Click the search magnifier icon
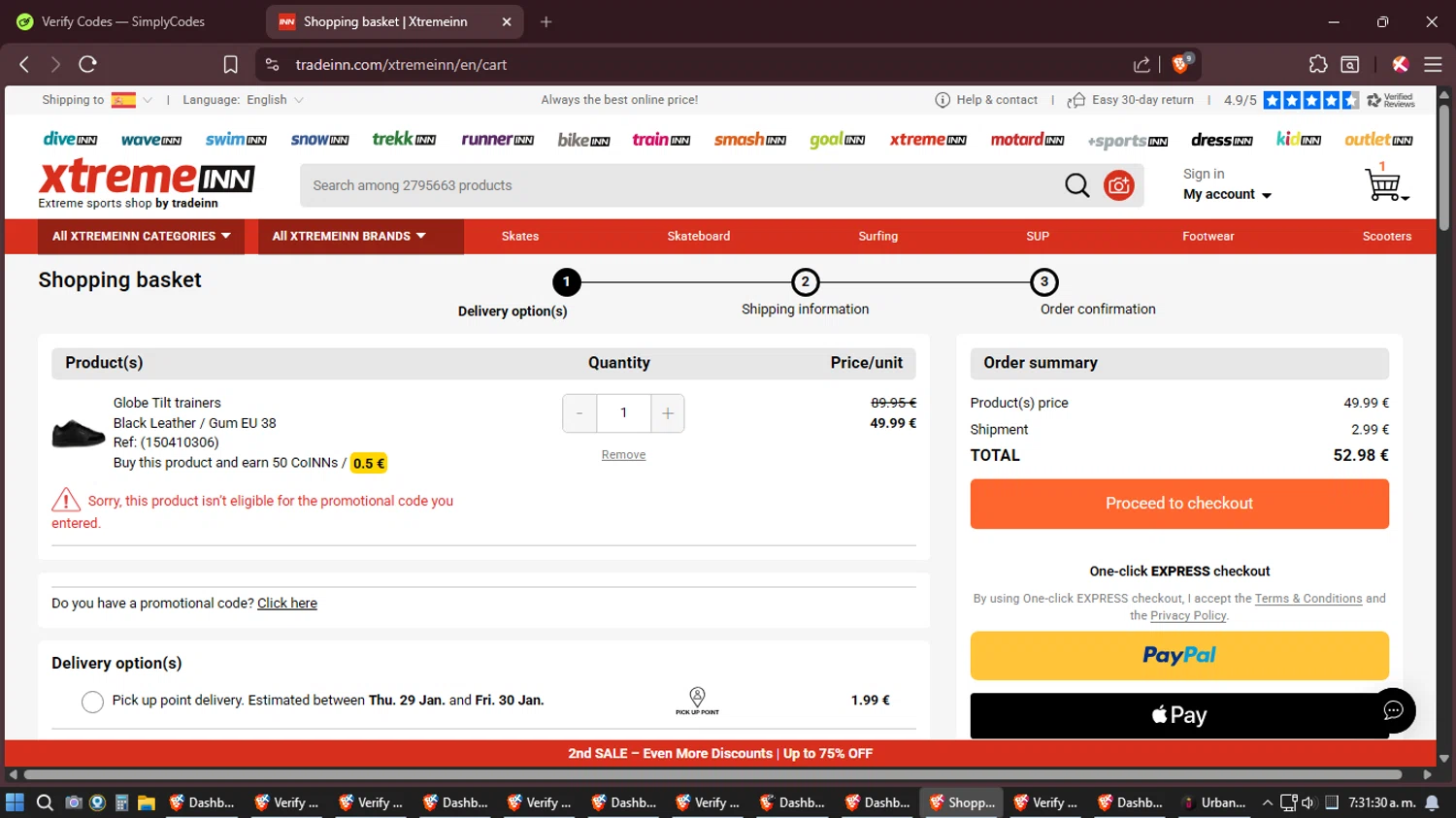 coord(1076,185)
